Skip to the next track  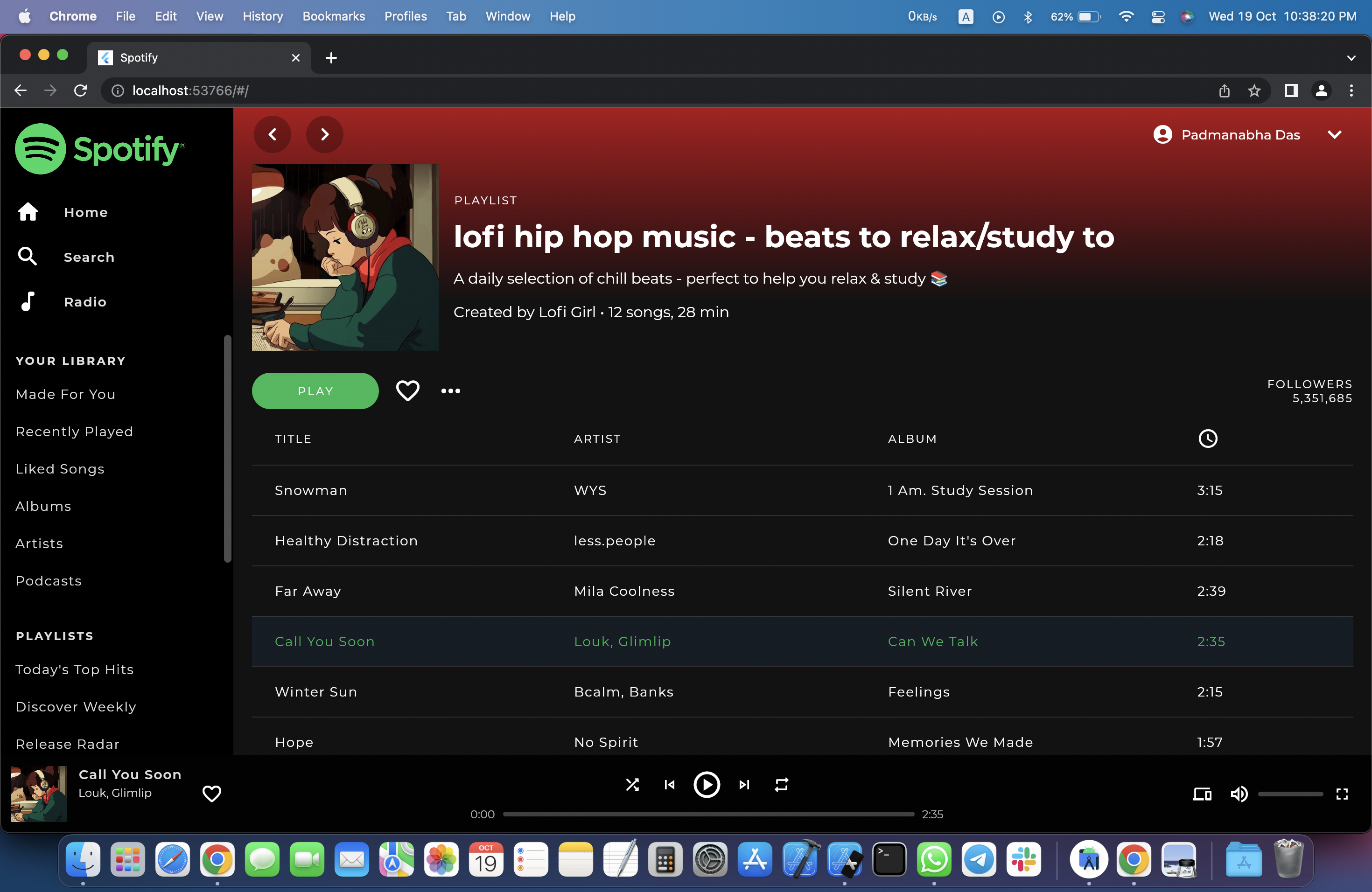(744, 785)
